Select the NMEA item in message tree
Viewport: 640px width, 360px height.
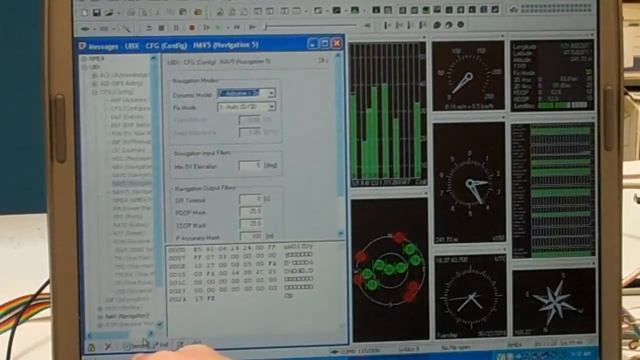pyautogui.click(x=96, y=59)
